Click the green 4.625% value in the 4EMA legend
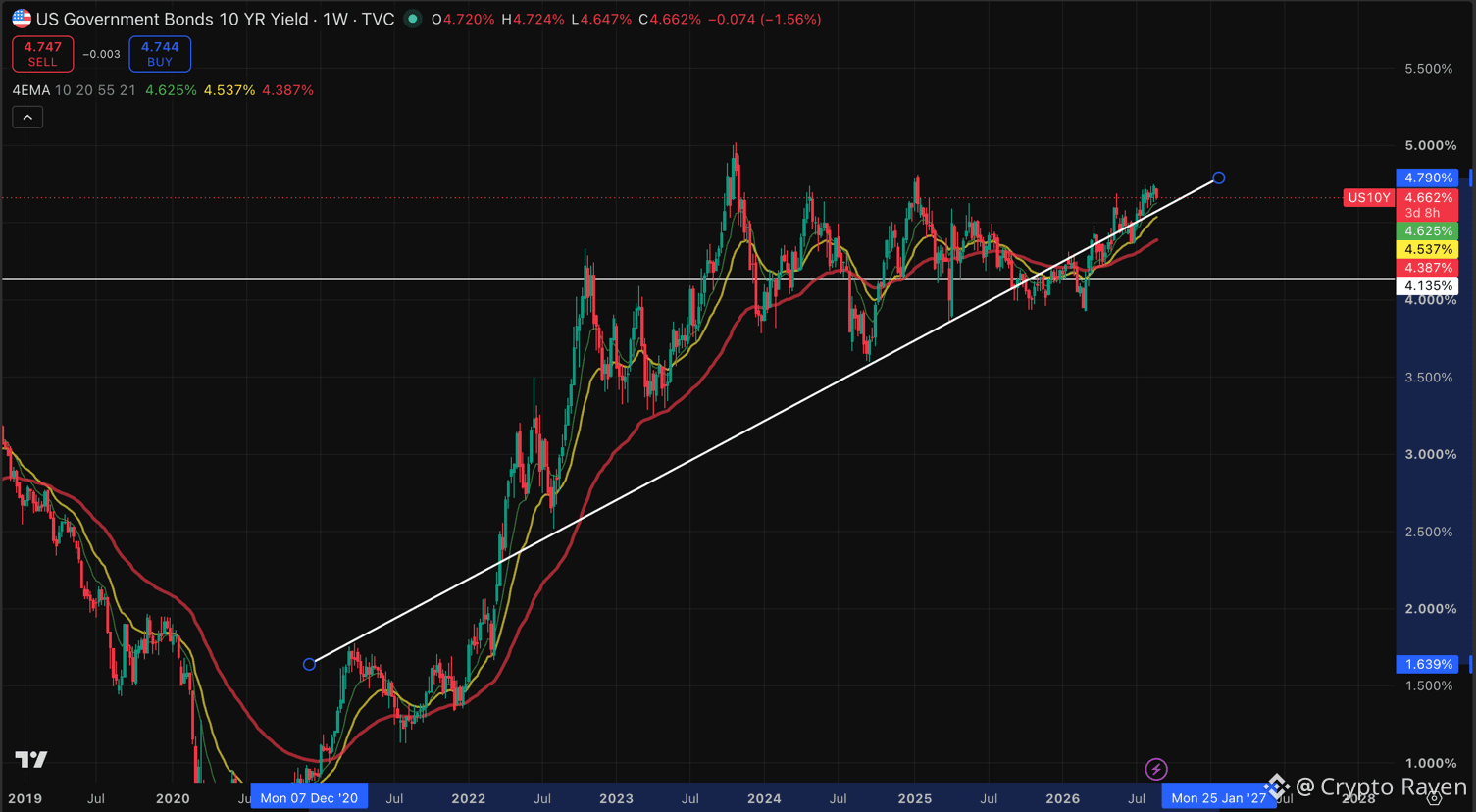The height and width of the screenshot is (812, 1476). [x=171, y=90]
